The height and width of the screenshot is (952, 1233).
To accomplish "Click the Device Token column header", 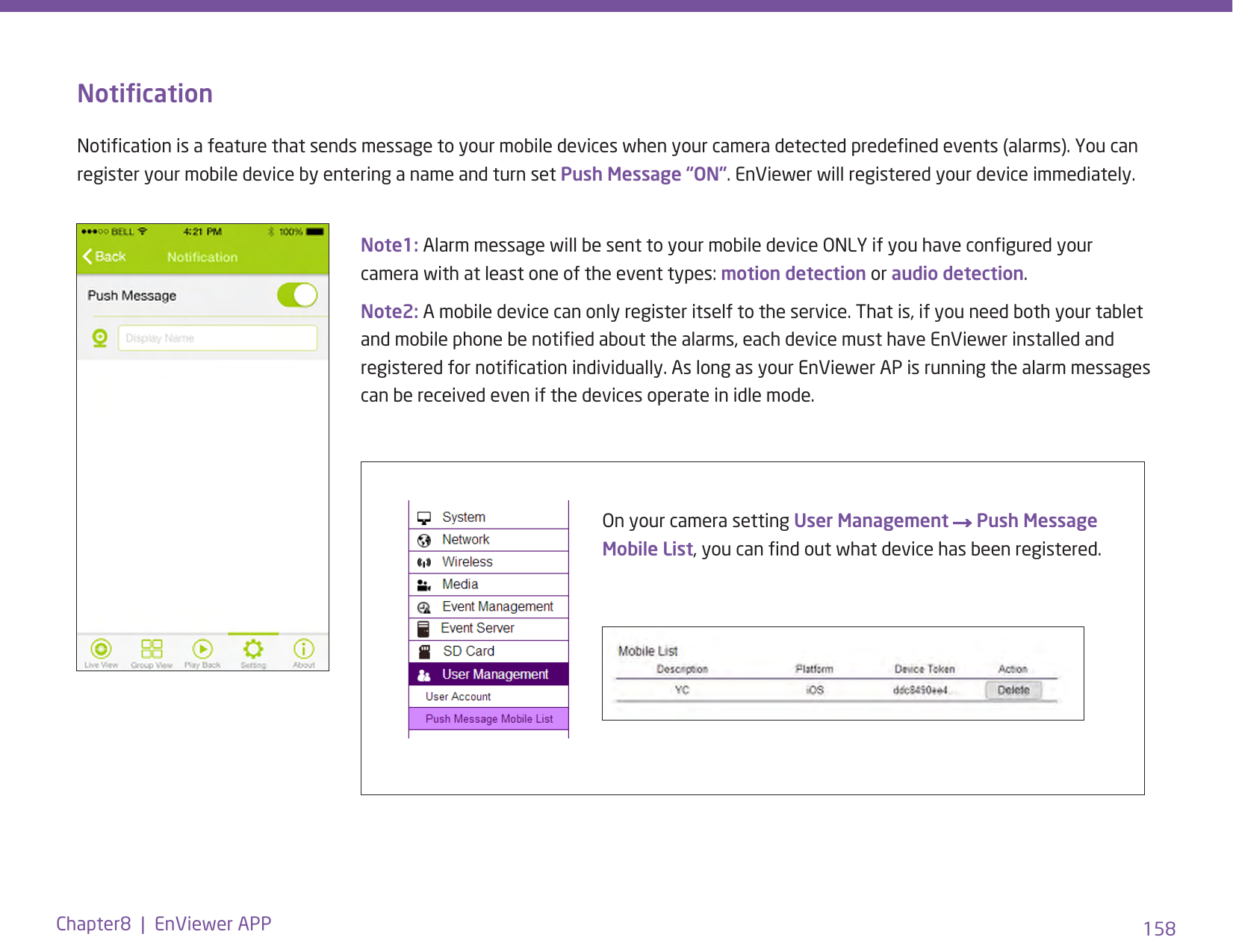I will click(x=925, y=669).
